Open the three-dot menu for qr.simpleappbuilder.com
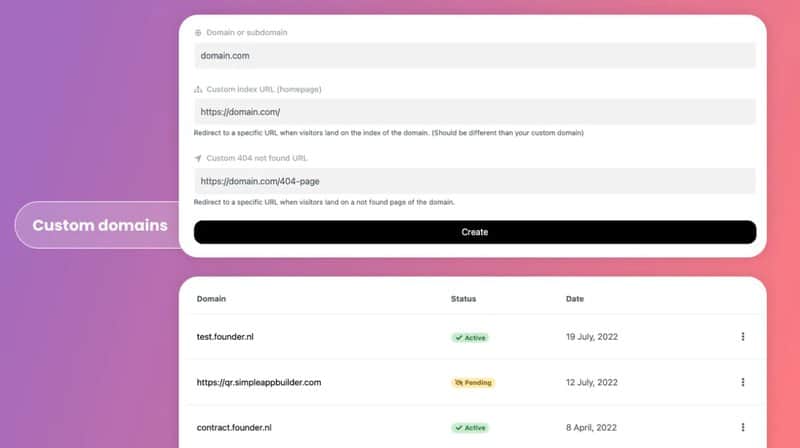The image size is (800, 448). click(743, 382)
